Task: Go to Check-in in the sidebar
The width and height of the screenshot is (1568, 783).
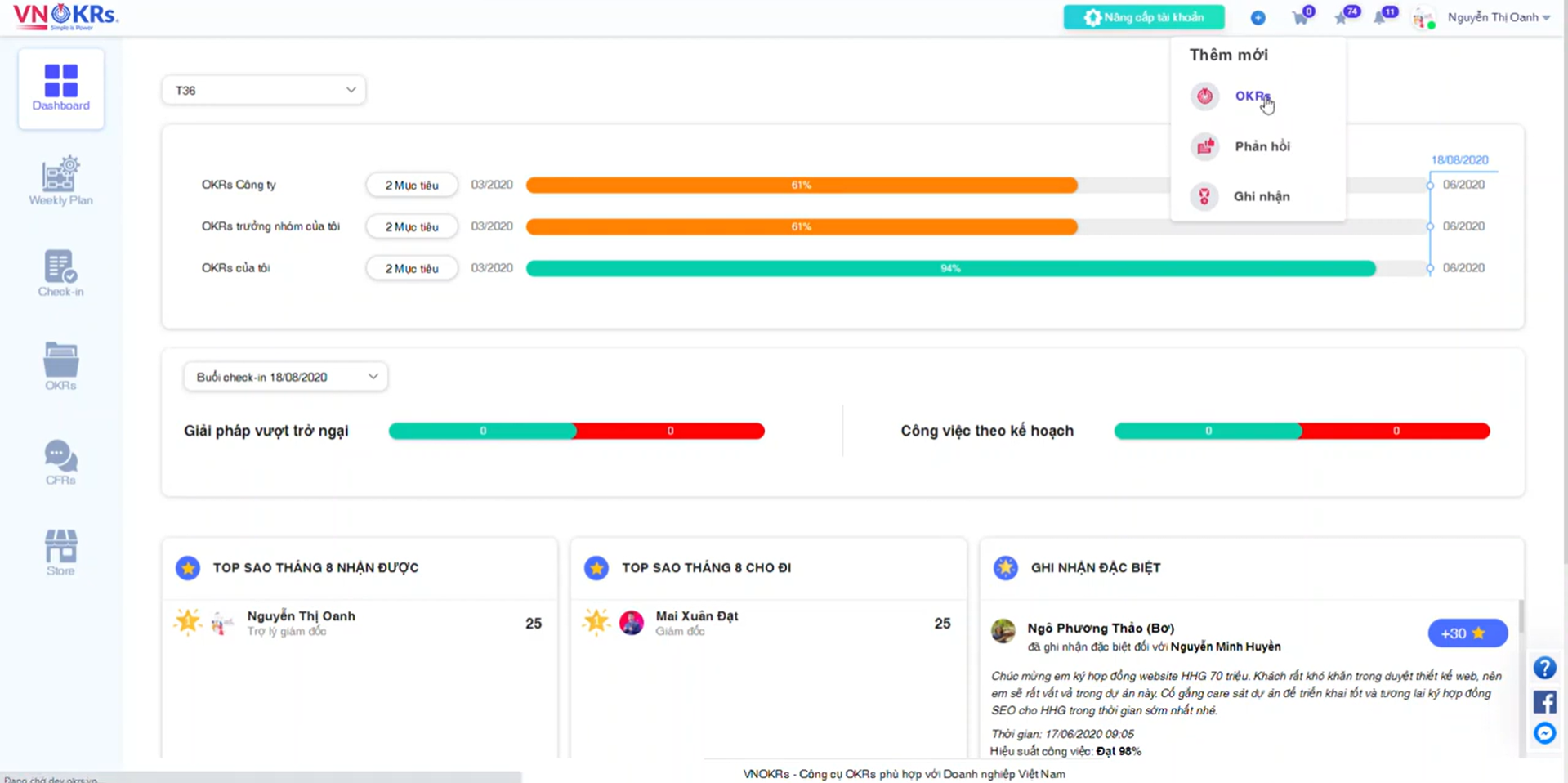Action: 60,273
